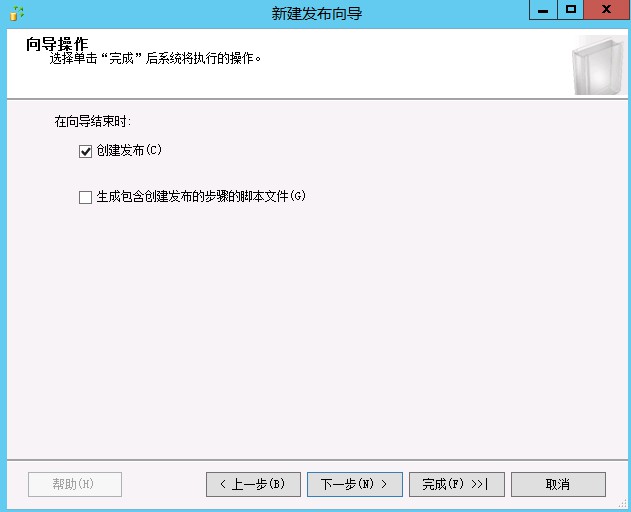Uncheck the 创建发布(C) checkbox

click(x=85, y=151)
